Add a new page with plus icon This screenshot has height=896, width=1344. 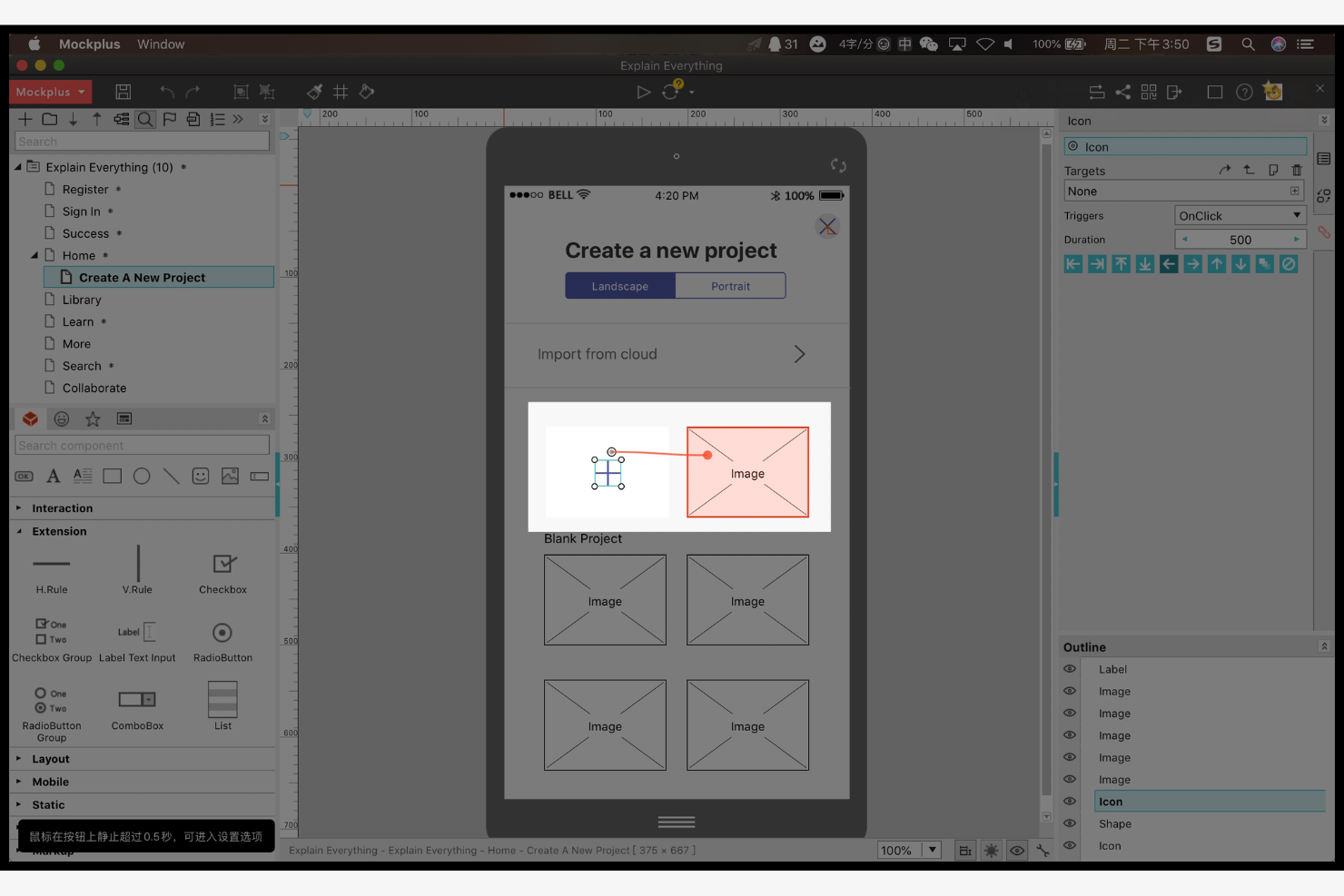pos(25,119)
